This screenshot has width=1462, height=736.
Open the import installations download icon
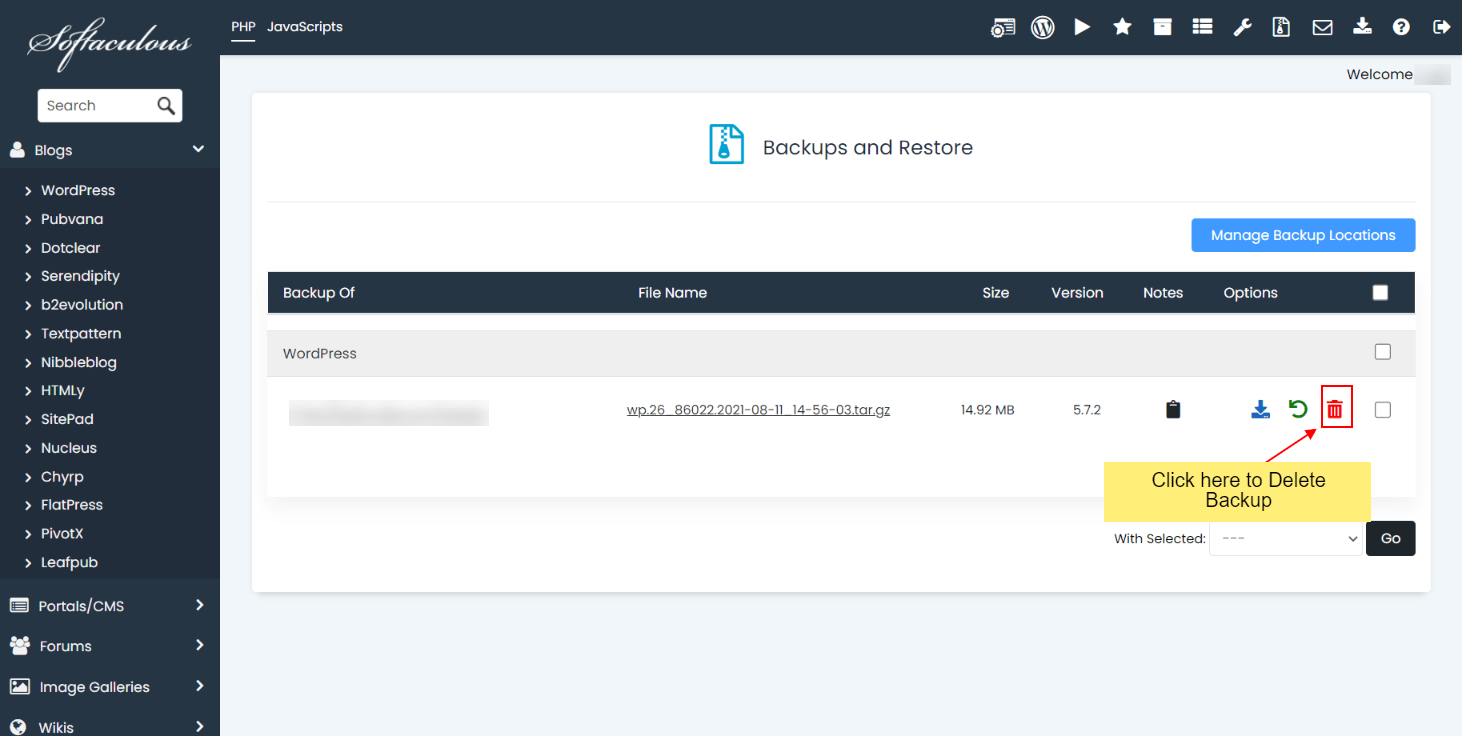[1362, 27]
